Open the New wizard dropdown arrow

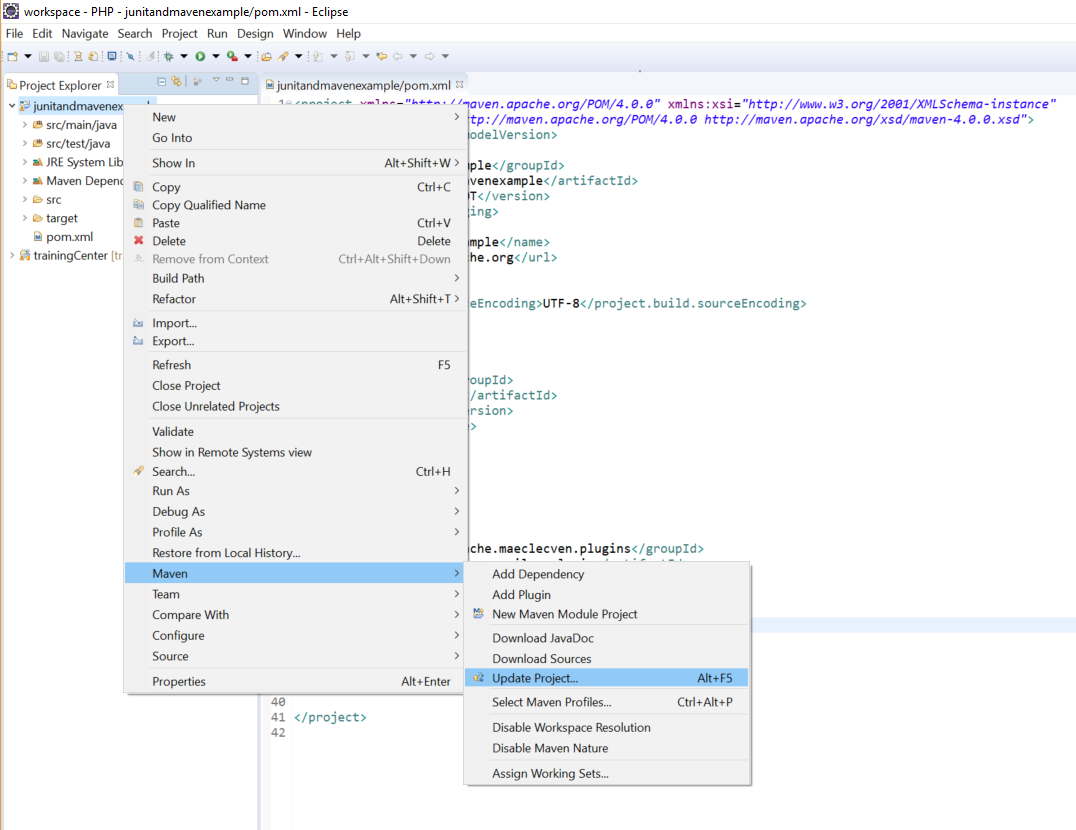click(x=27, y=56)
